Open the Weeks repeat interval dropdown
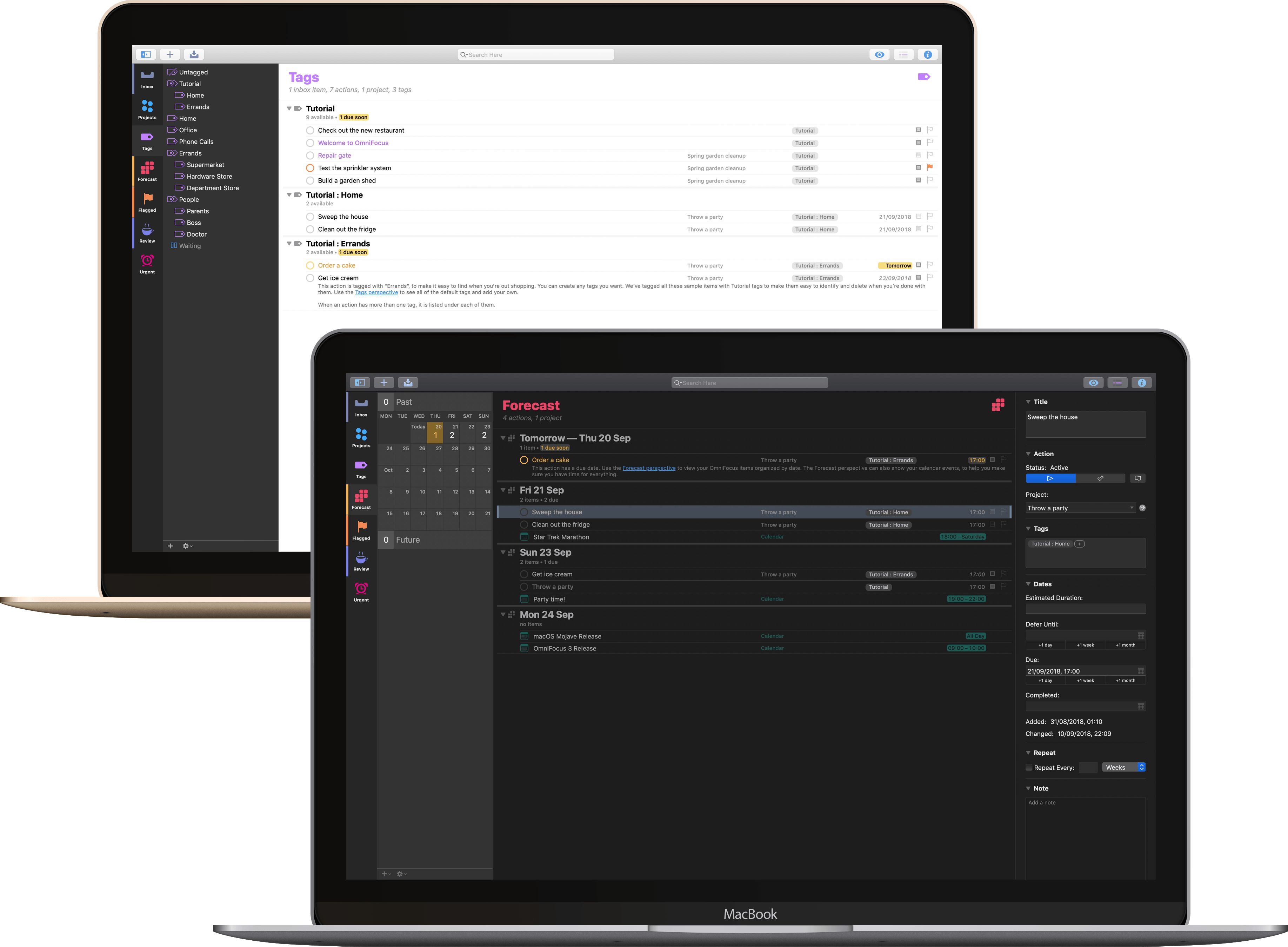The height and width of the screenshot is (947, 1288). pyautogui.click(x=1123, y=767)
